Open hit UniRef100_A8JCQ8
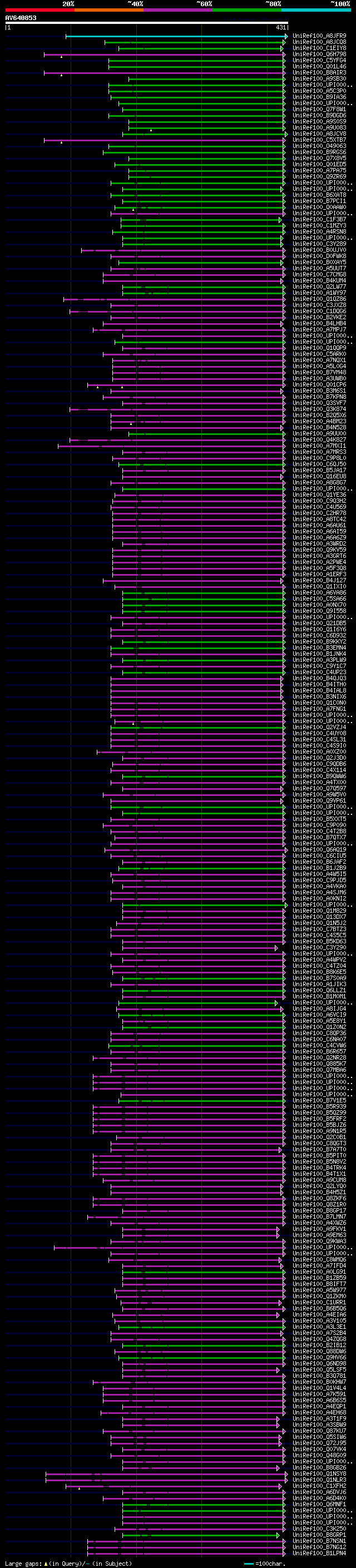This screenshot has width=356, height=1568. pos(319,42)
